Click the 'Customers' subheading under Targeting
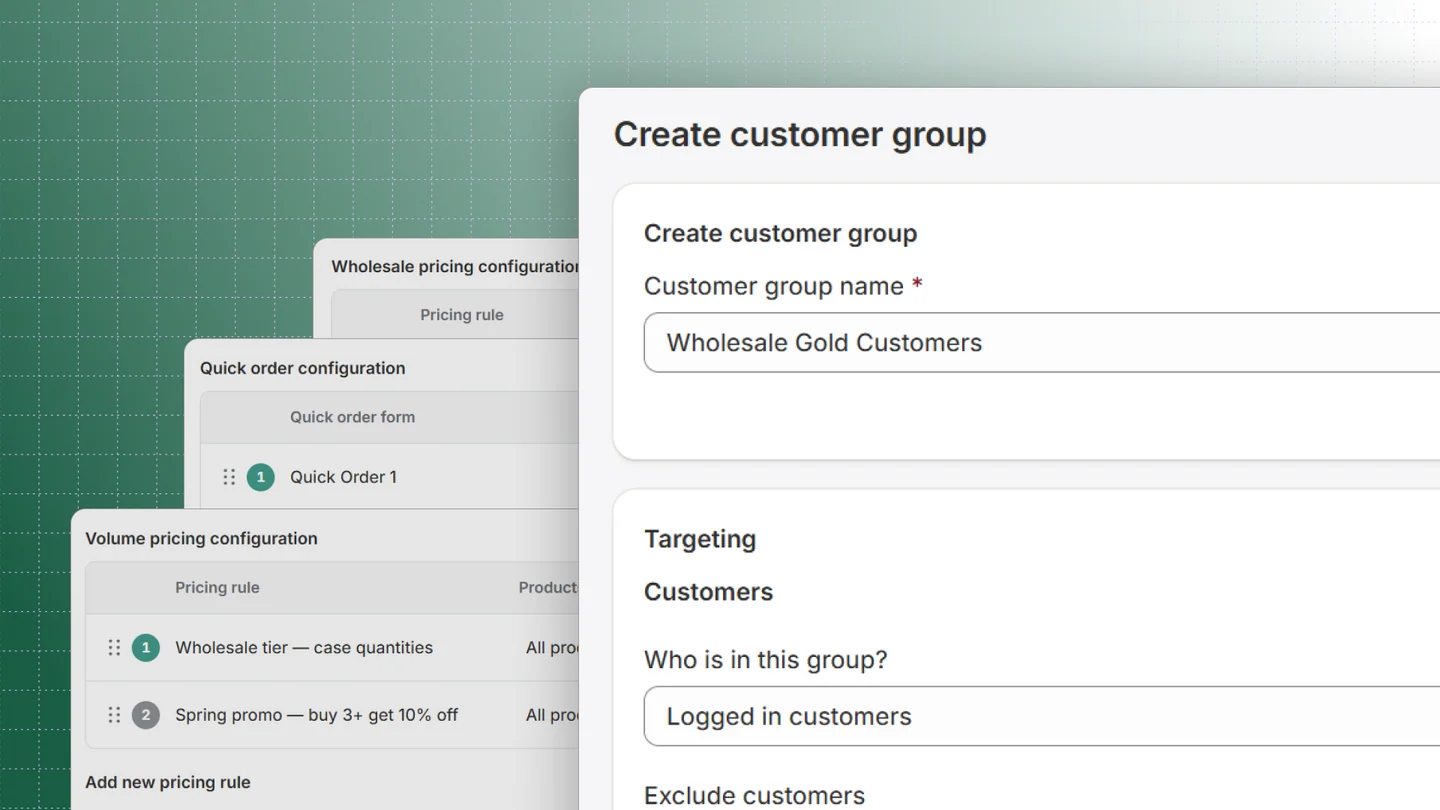 click(708, 592)
